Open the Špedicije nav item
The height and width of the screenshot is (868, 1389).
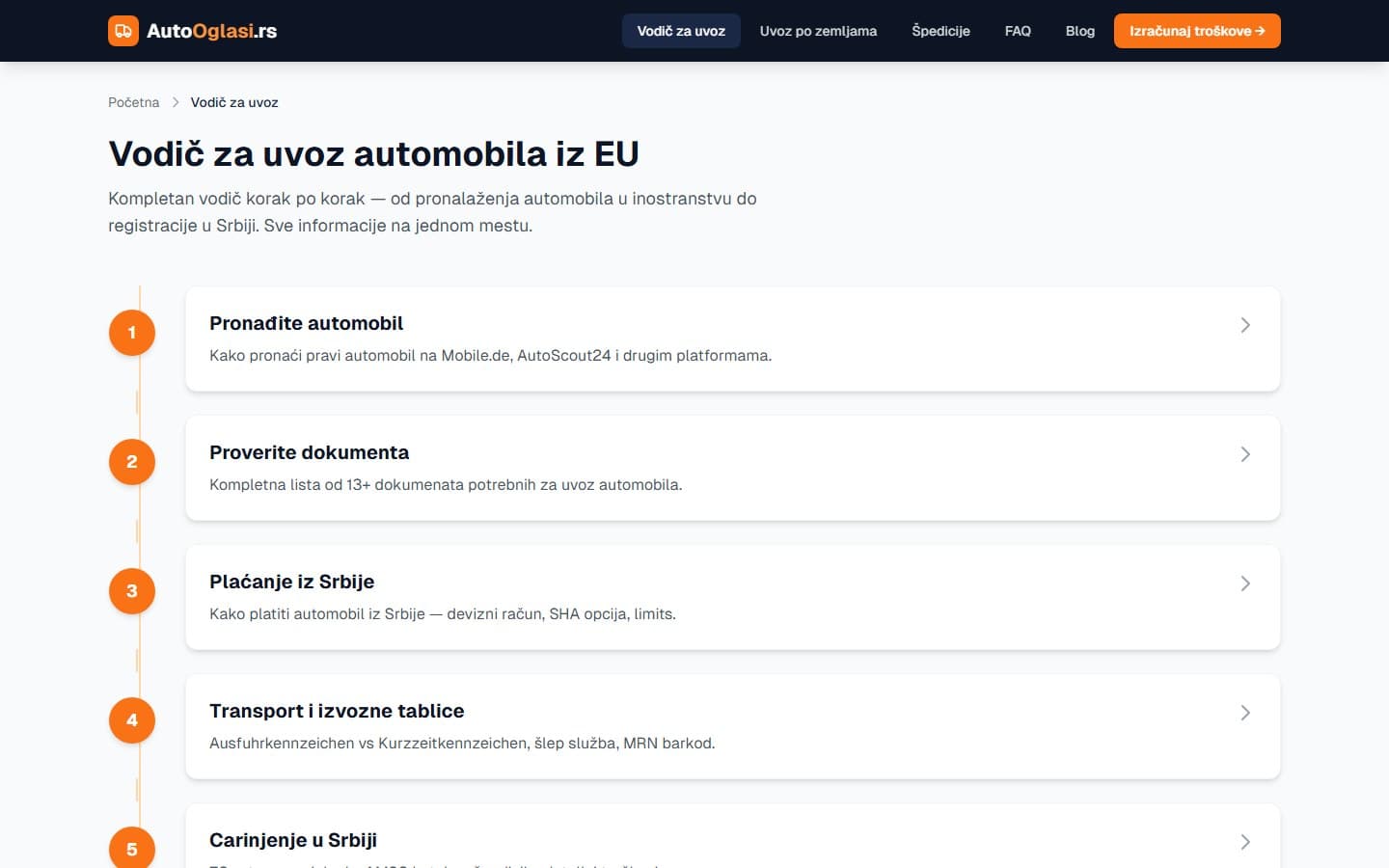click(940, 31)
